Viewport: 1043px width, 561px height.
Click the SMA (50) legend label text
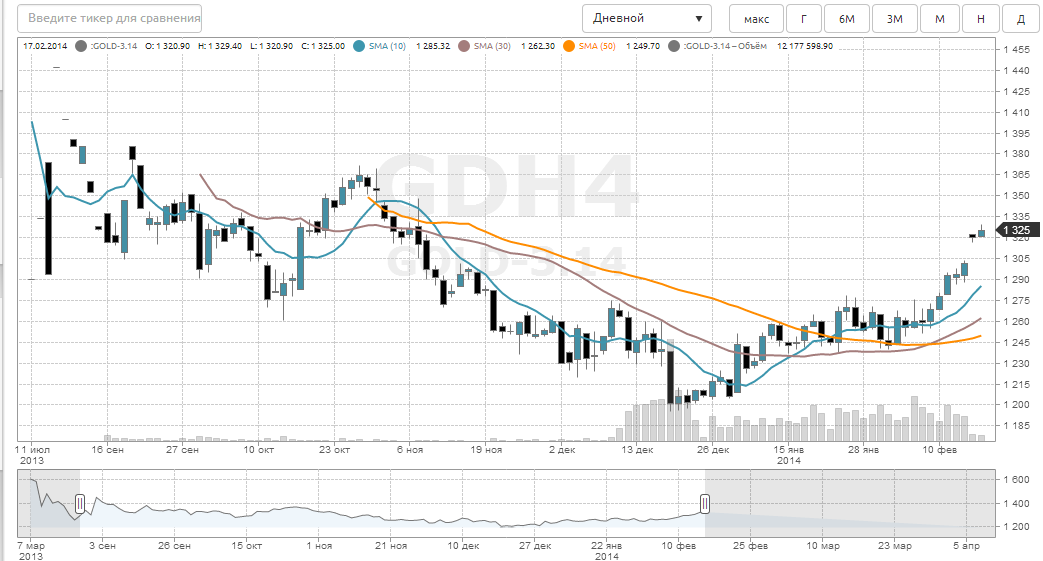click(x=597, y=46)
